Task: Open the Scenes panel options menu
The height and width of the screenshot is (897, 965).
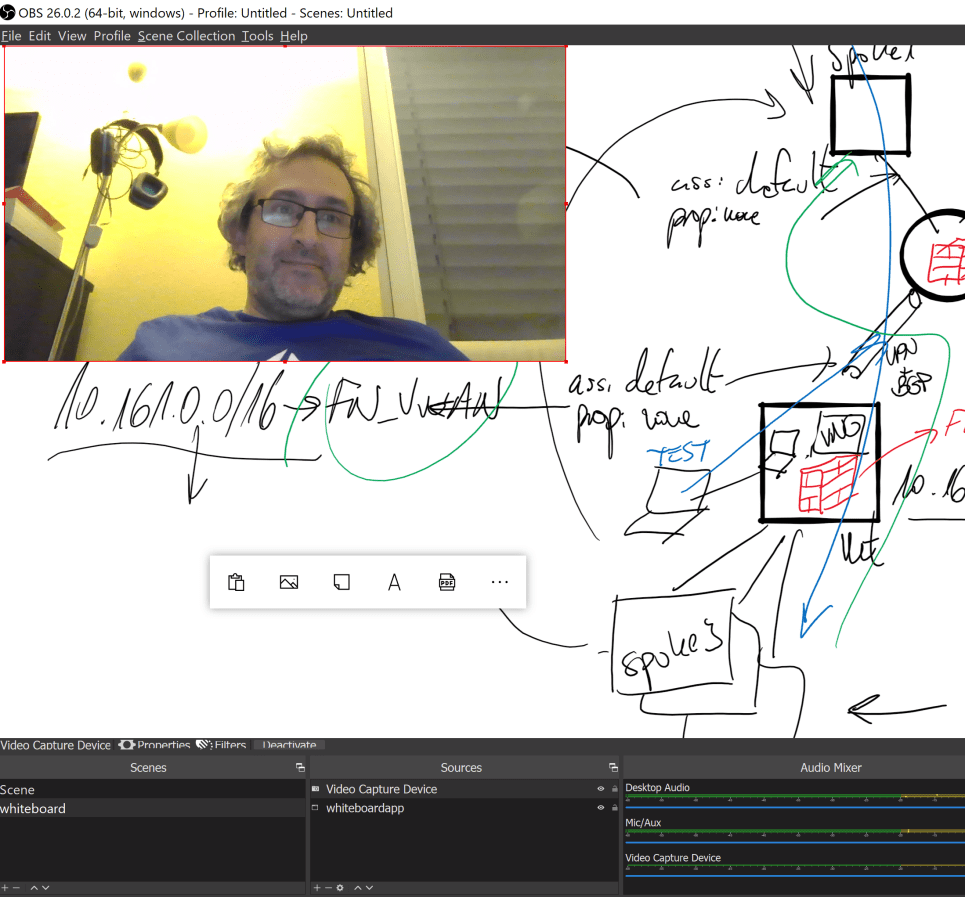Action: pyautogui.click(x=299, y=767)
